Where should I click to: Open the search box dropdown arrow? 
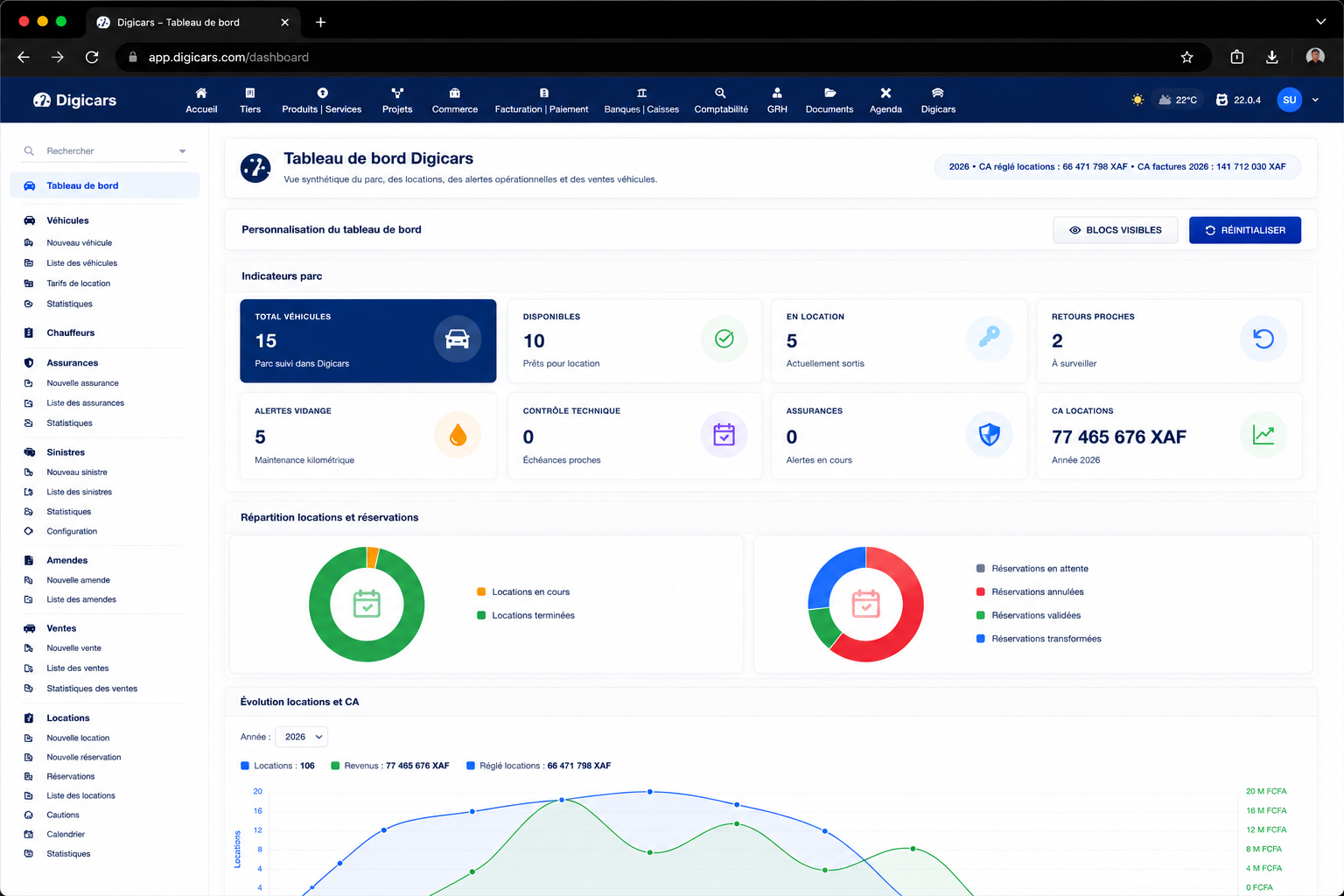coord(182,151)
